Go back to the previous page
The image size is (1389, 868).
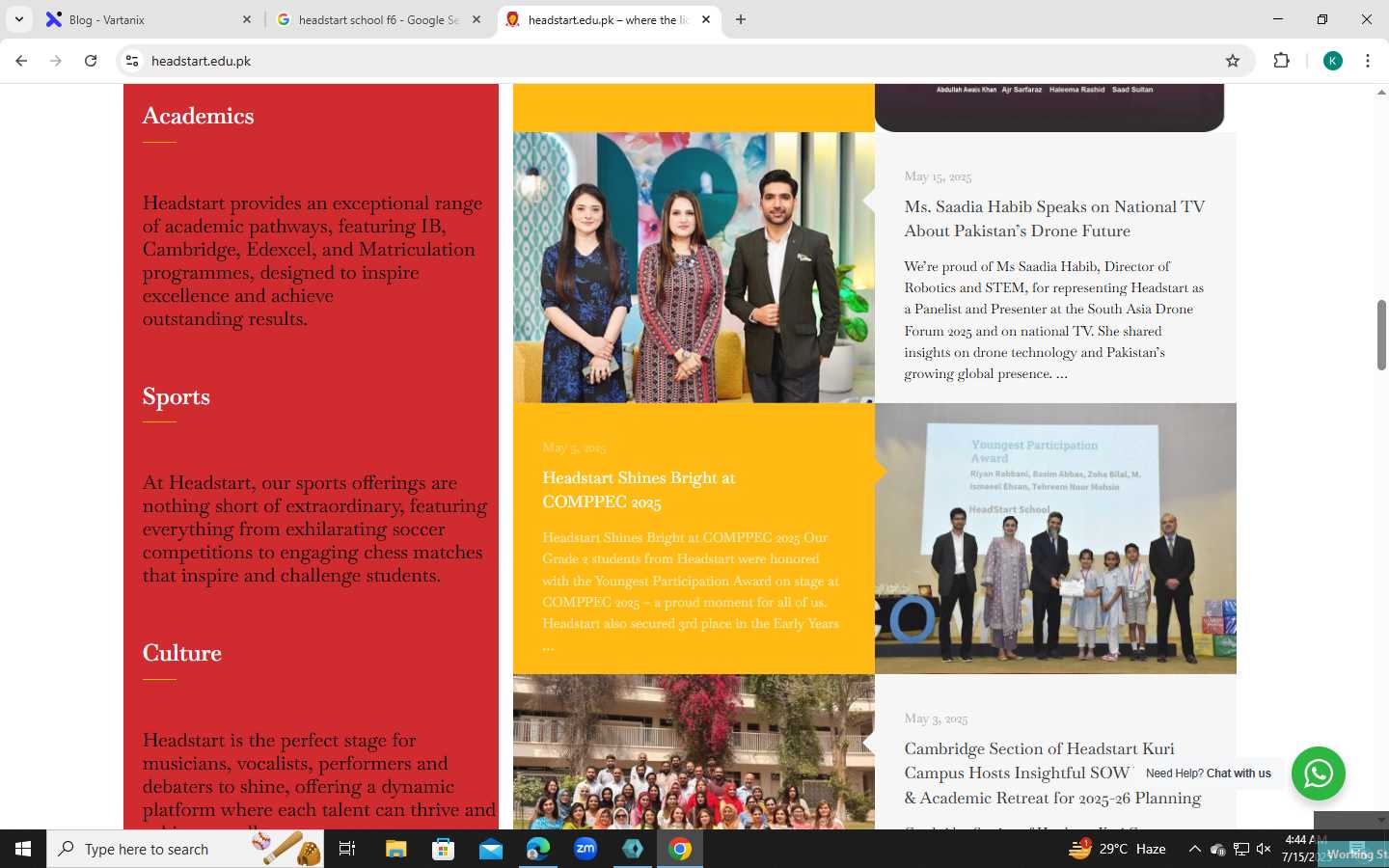click(21, 61)
